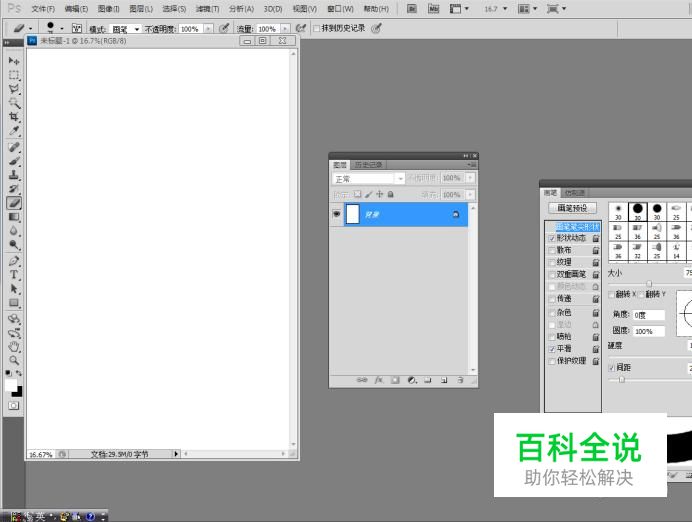Open the tool preset picker arrow
The height and width of the screenshot is (522, 692).
click(x=30, y=29)
